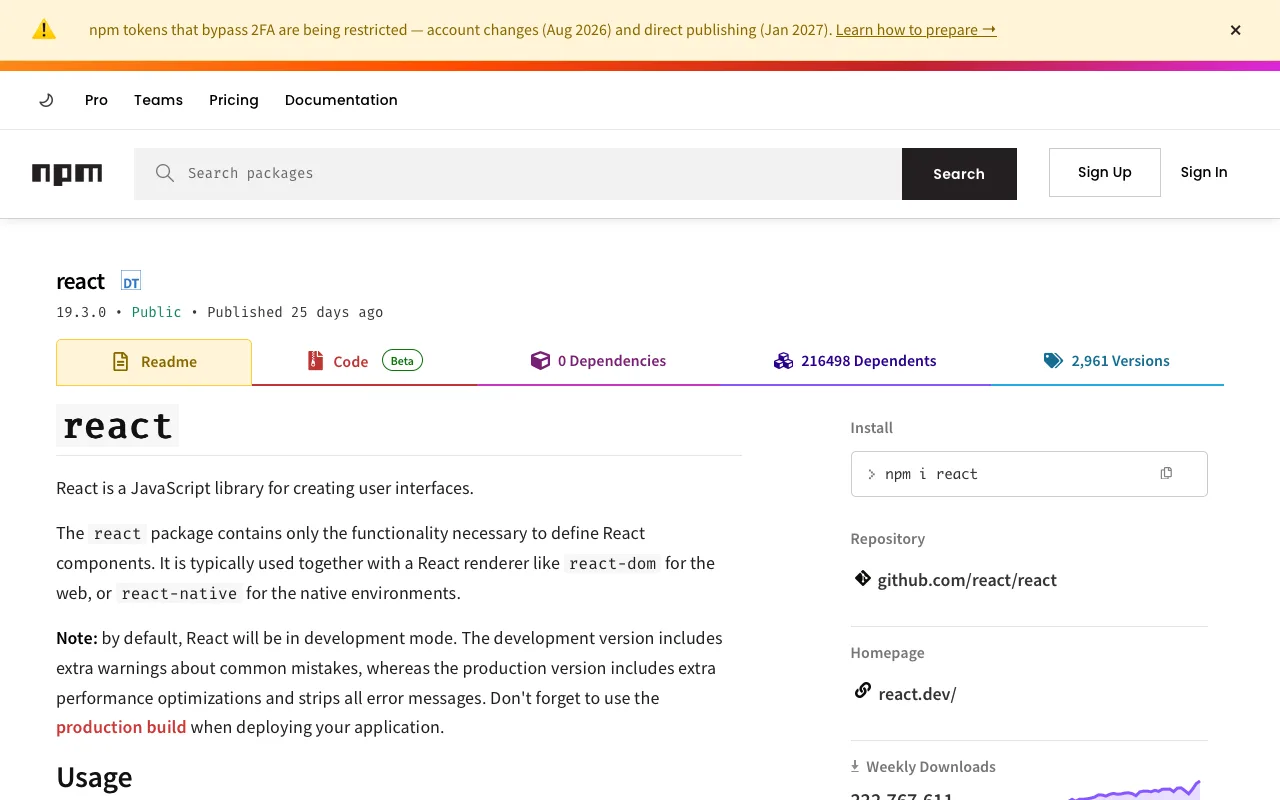The image size is (1280, 800).
Task: Click the Search button
Action: coord(959,174)
